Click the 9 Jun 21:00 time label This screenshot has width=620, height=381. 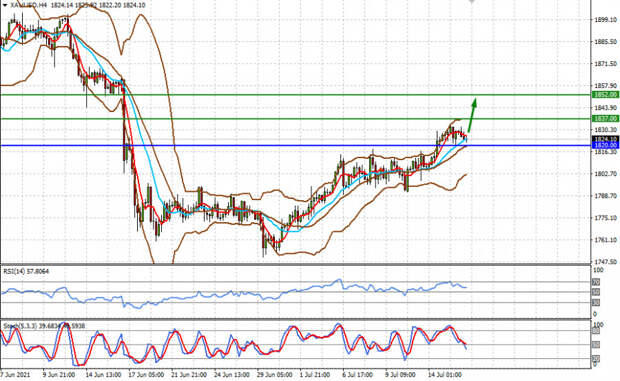coord(59,375)
